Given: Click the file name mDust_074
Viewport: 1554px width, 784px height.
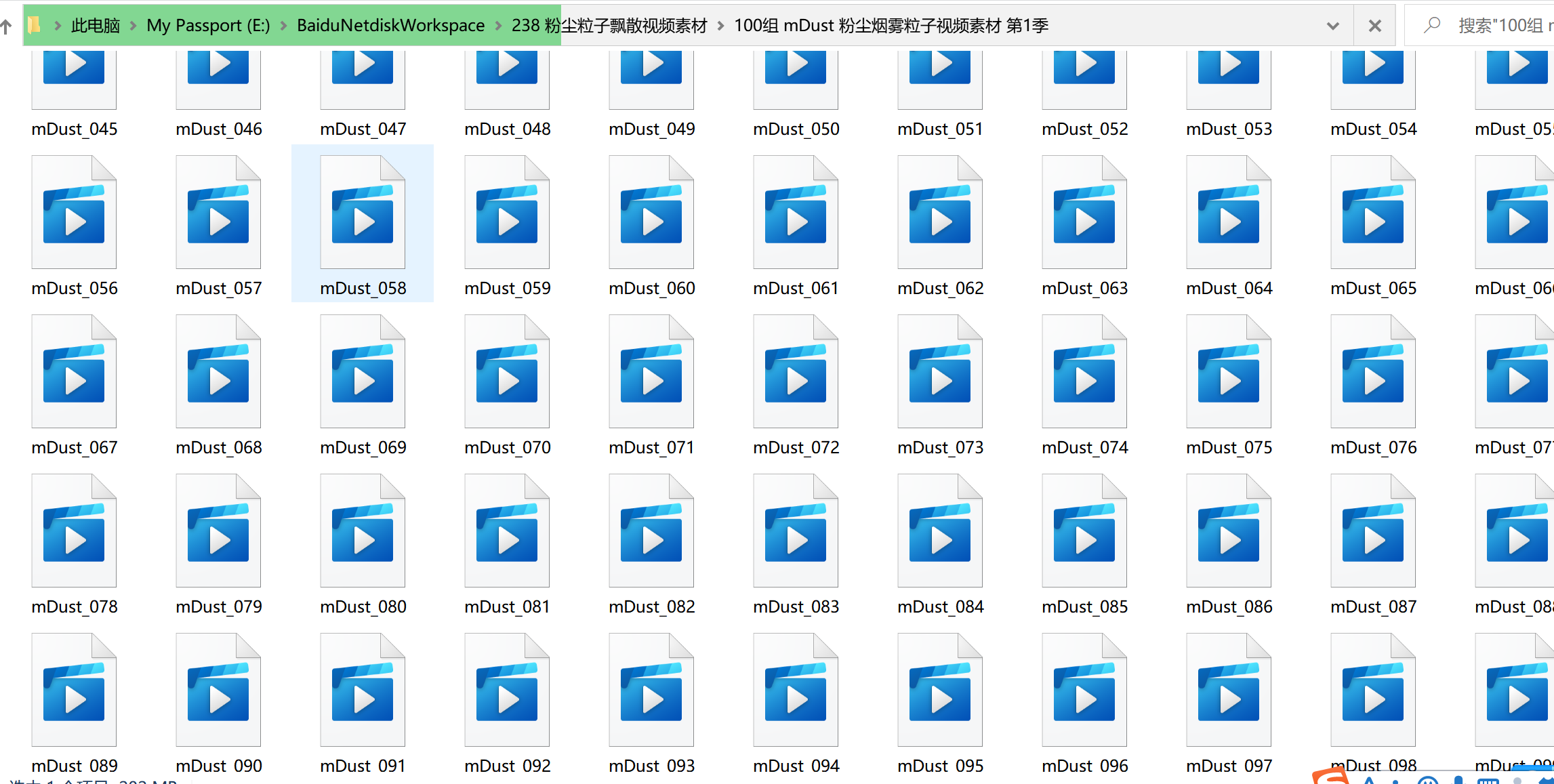Looking at the screenshot, I should 1085,447.
